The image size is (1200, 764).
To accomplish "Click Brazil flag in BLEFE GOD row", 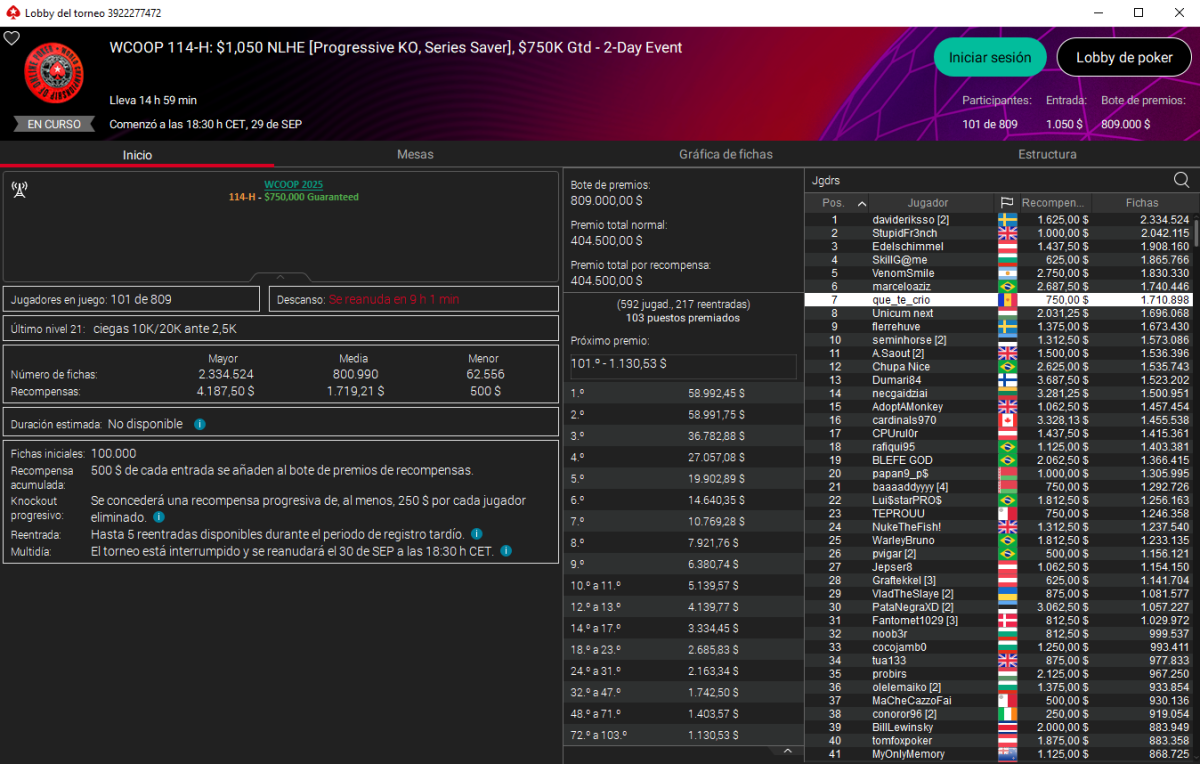I will 1007,460.
